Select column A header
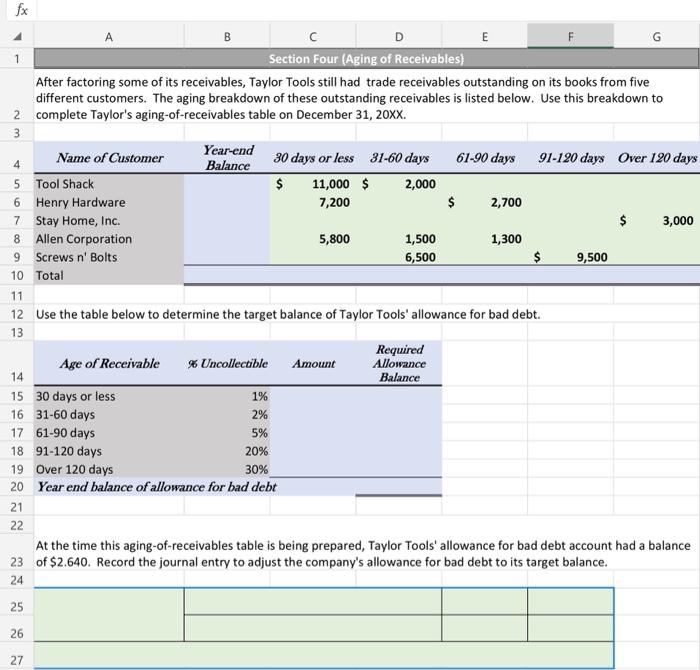The height and width of the screenshot is (670, 700). click(x=109, y=37)
